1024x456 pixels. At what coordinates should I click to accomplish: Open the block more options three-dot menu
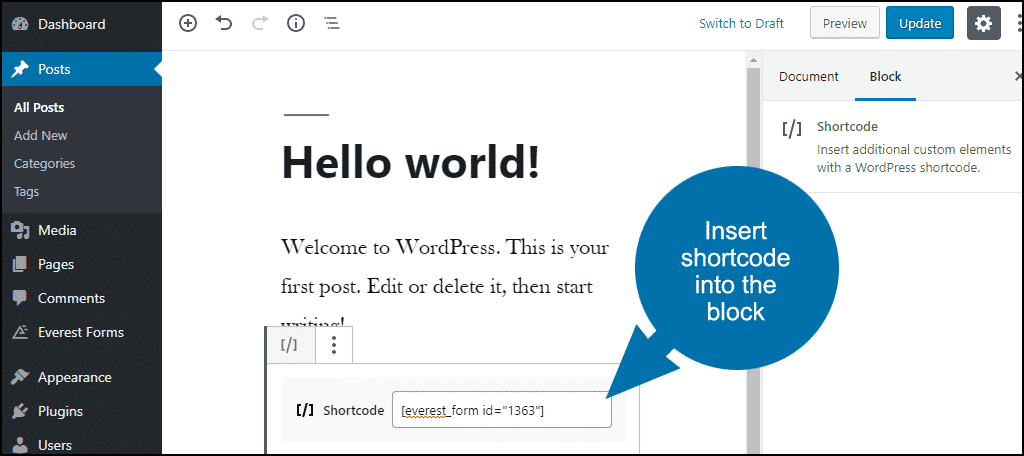334,345
